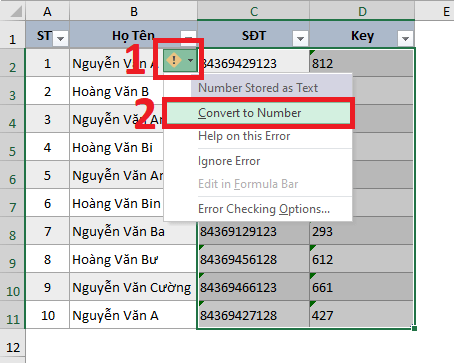
Task: Open the SĐT column filter dropdown
Action: click(x=300, y=39)
